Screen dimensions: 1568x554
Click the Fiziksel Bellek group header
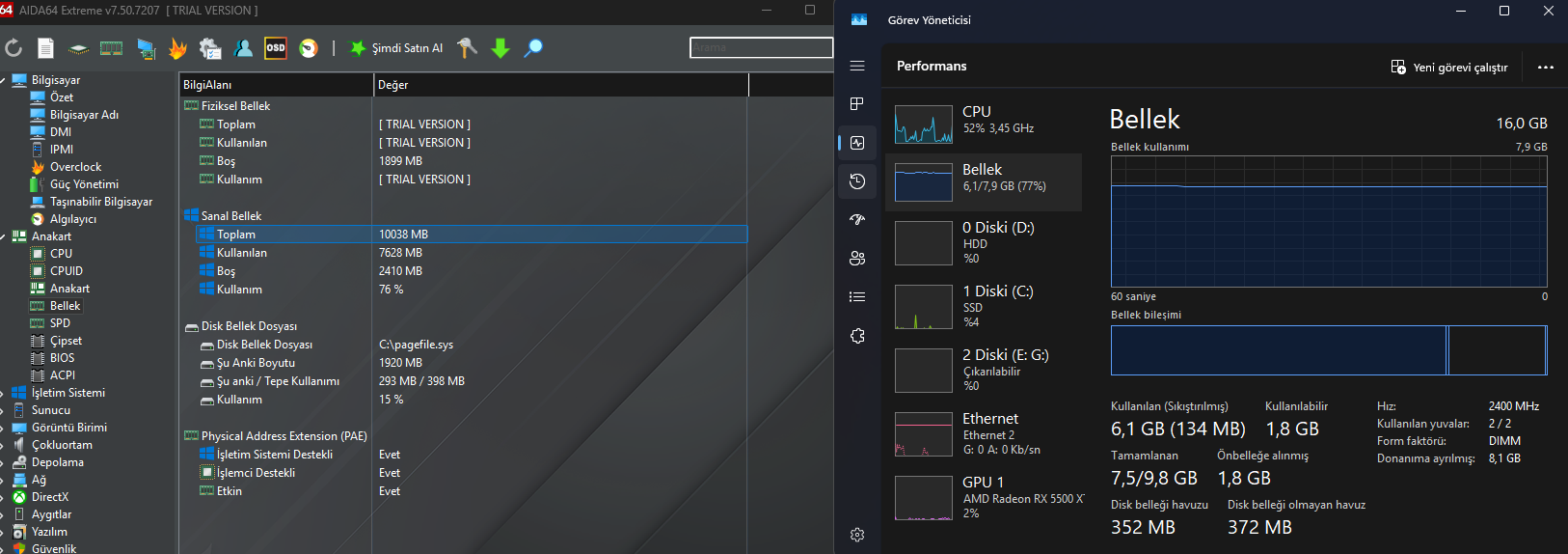click(x=235, y=106)
